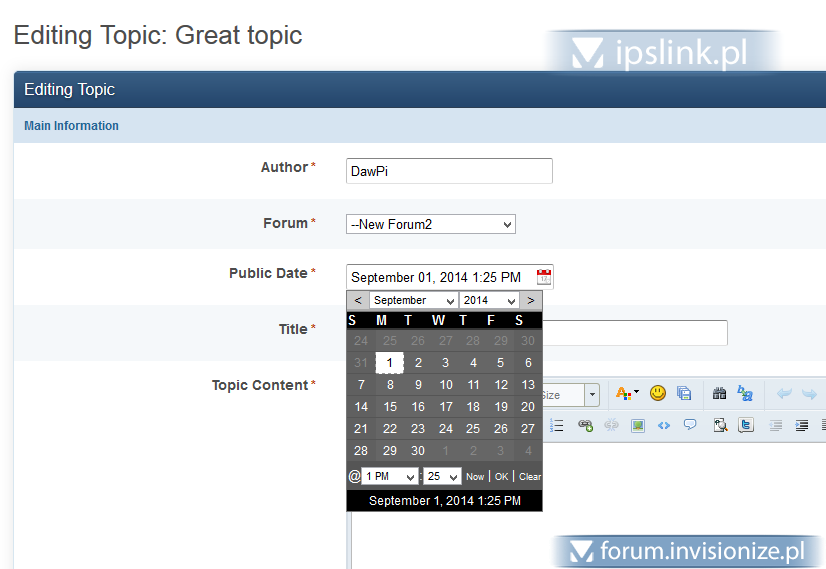
Task: Click the code brackets icon
Action: [x=663, y=425]
